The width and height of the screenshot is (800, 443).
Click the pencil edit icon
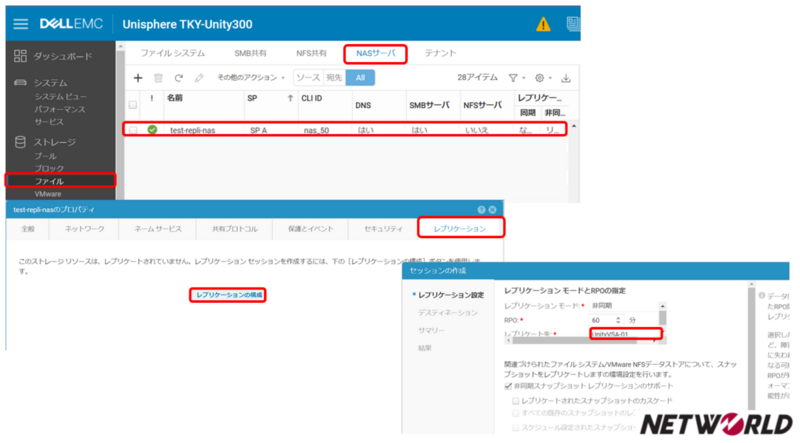point(199,78)
